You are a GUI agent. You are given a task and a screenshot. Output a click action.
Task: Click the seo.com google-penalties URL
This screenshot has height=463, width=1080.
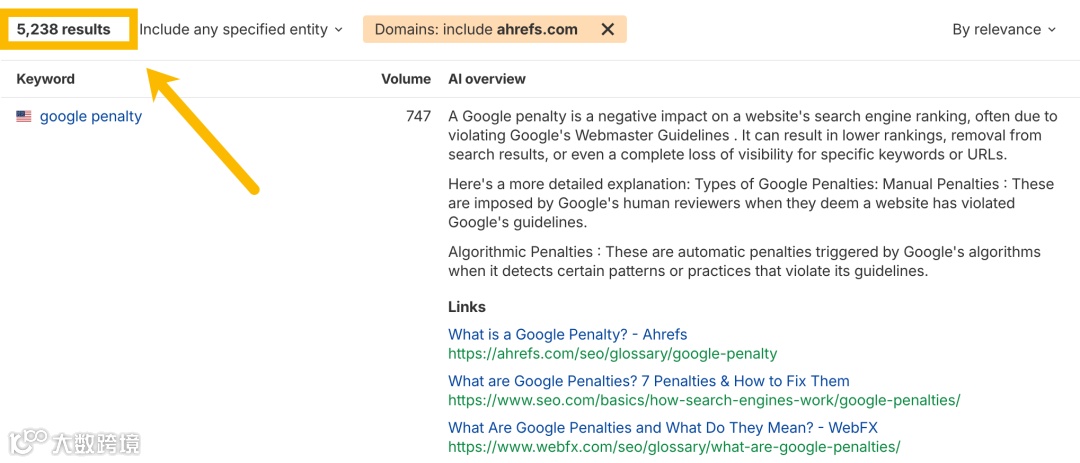pos(704,400)
